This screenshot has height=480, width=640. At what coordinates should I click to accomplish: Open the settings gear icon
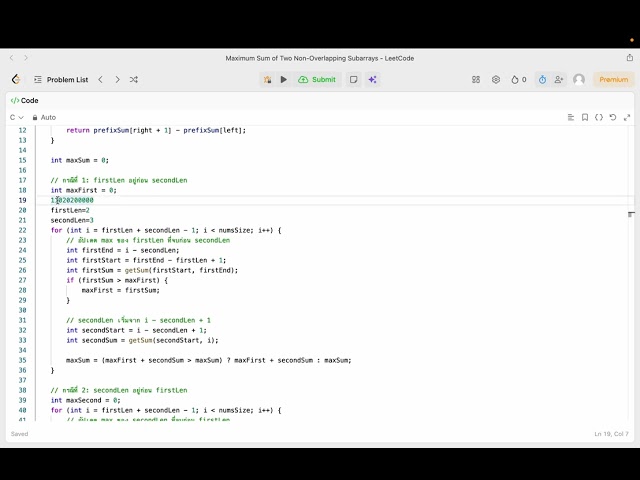click(x=496, y=80)
